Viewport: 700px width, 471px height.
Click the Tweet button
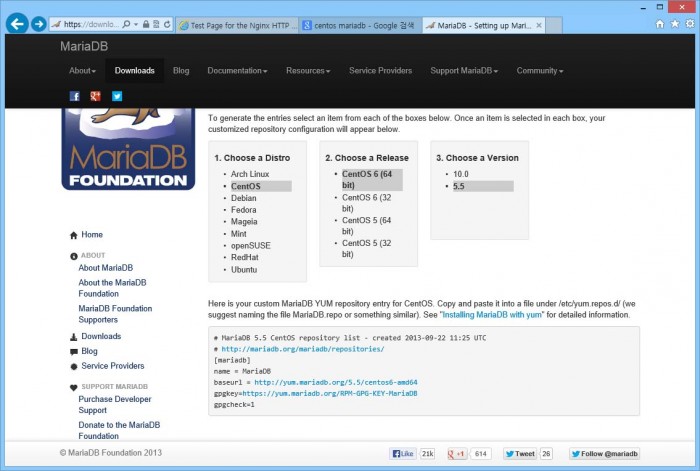tap(520, 454)
